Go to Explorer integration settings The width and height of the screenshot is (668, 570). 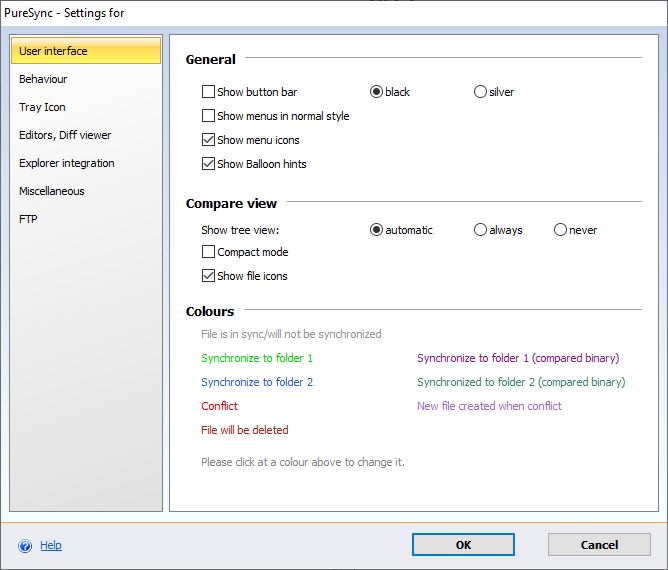tap(66, 163)
